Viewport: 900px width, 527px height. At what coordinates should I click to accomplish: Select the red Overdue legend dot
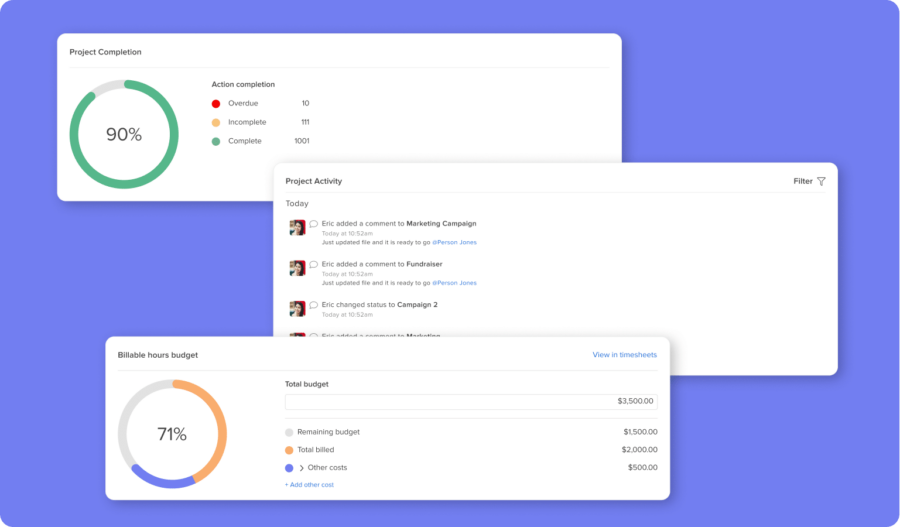[216, 103]
